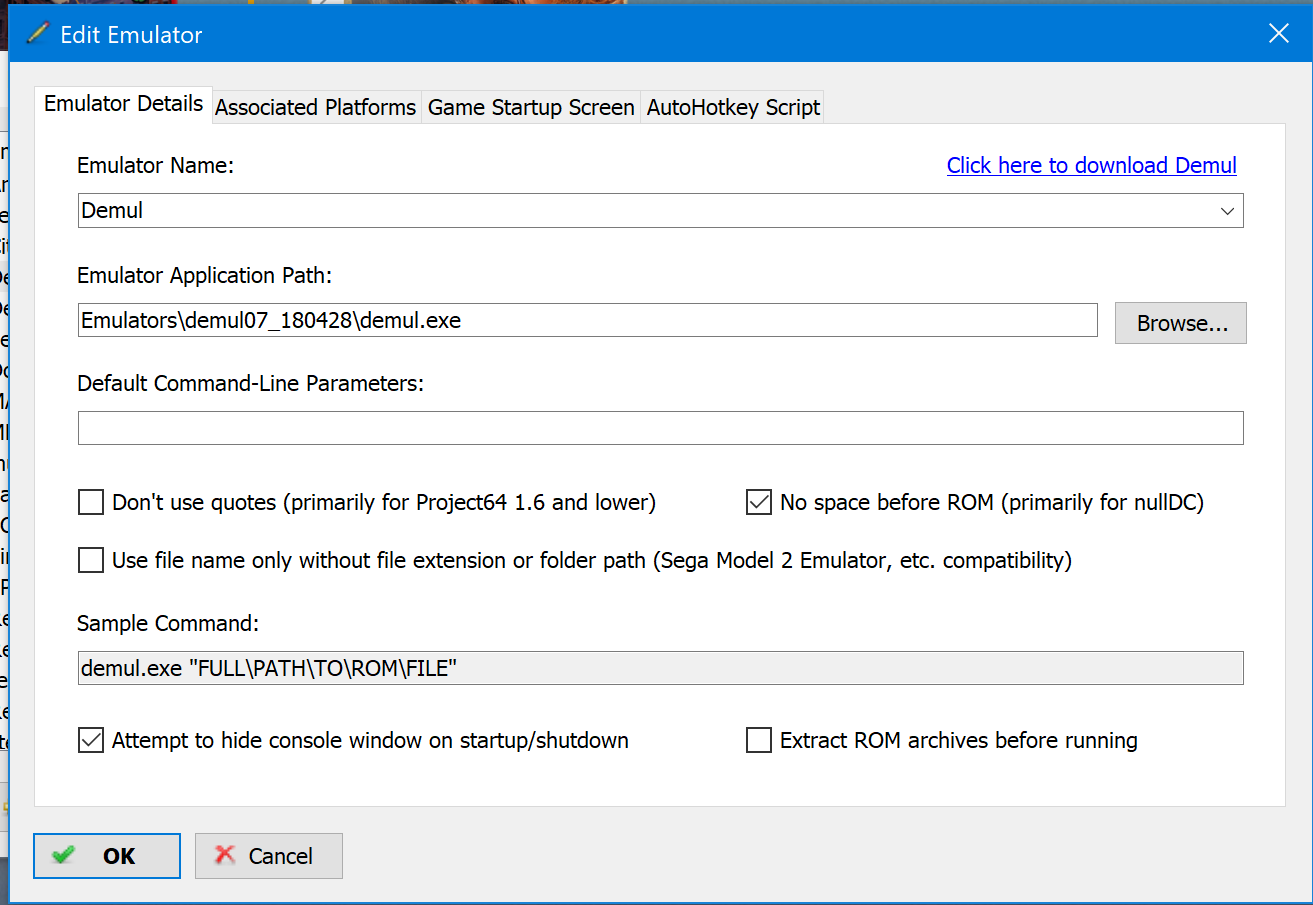Click the pencil icon in the title bar
This screenshot has height=905, width=1313.
pyautogui.click(x=37, y=33)
